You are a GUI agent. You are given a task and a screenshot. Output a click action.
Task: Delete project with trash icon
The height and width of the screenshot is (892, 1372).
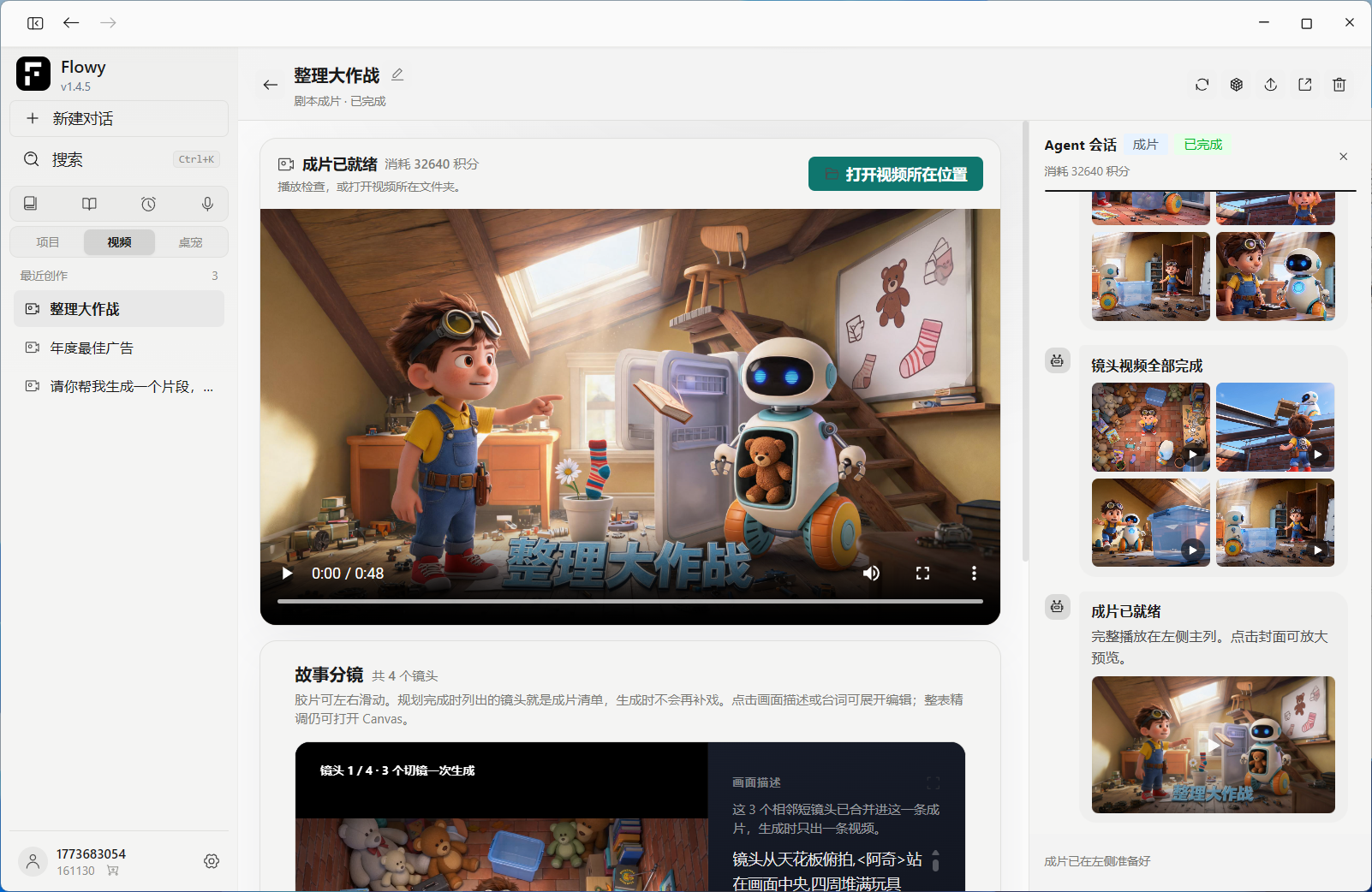[x=1339, y=85]
